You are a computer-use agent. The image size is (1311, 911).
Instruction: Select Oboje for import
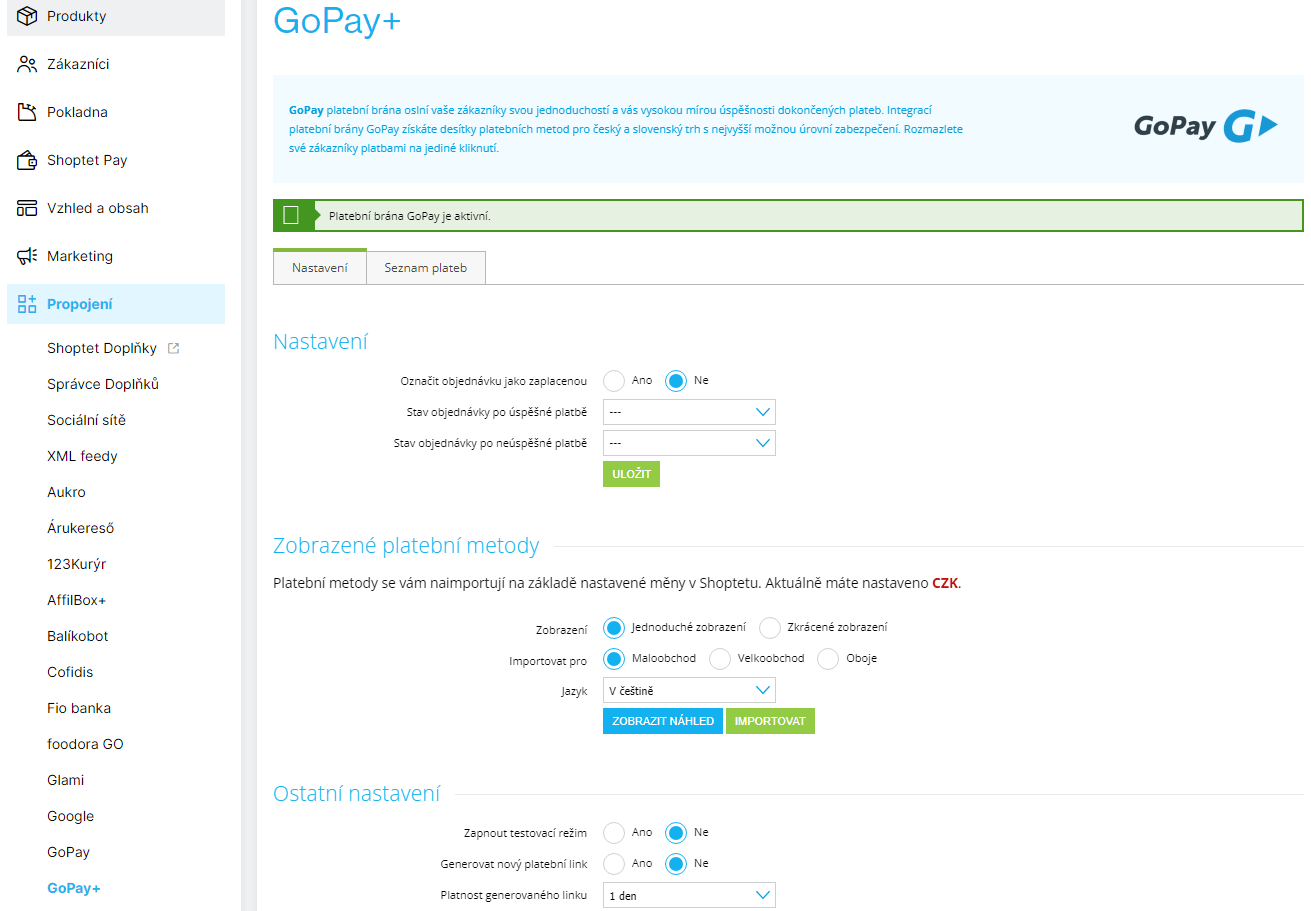click(x=828, y=659)
